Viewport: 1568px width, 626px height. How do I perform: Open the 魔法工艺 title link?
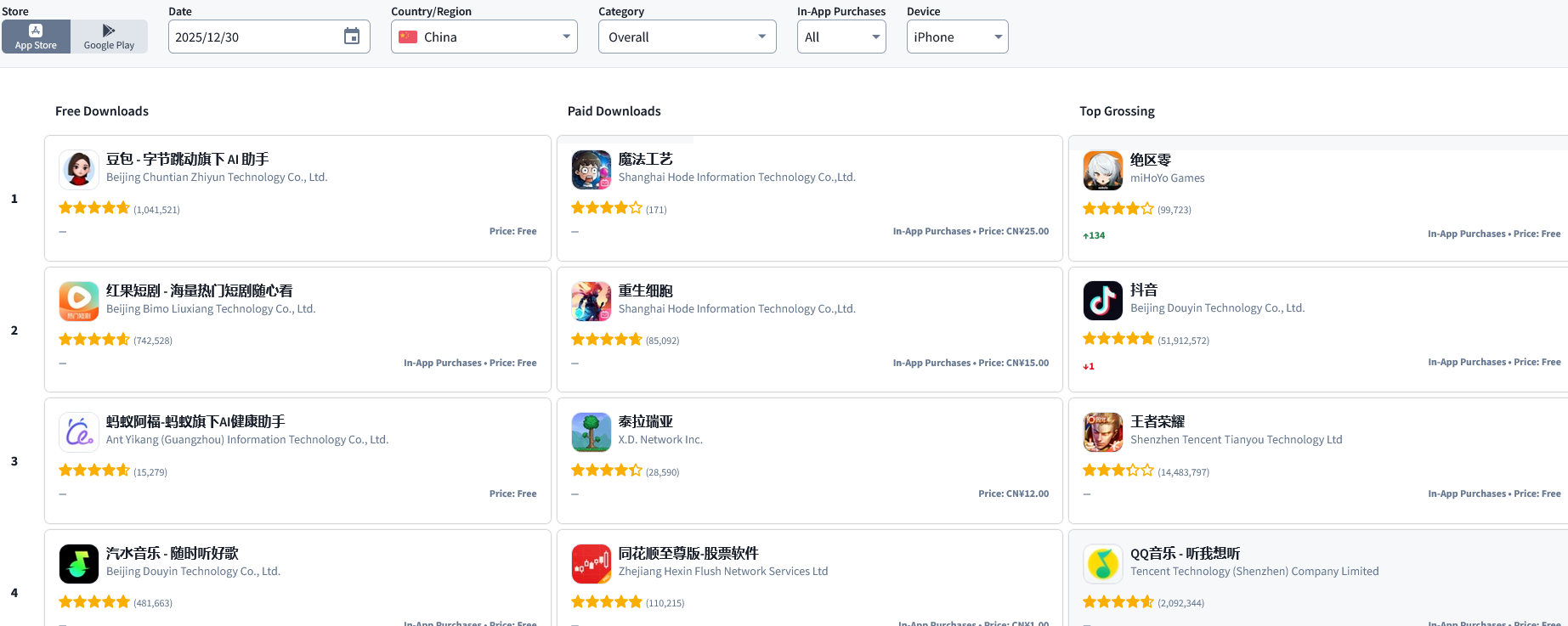(646, 159)
